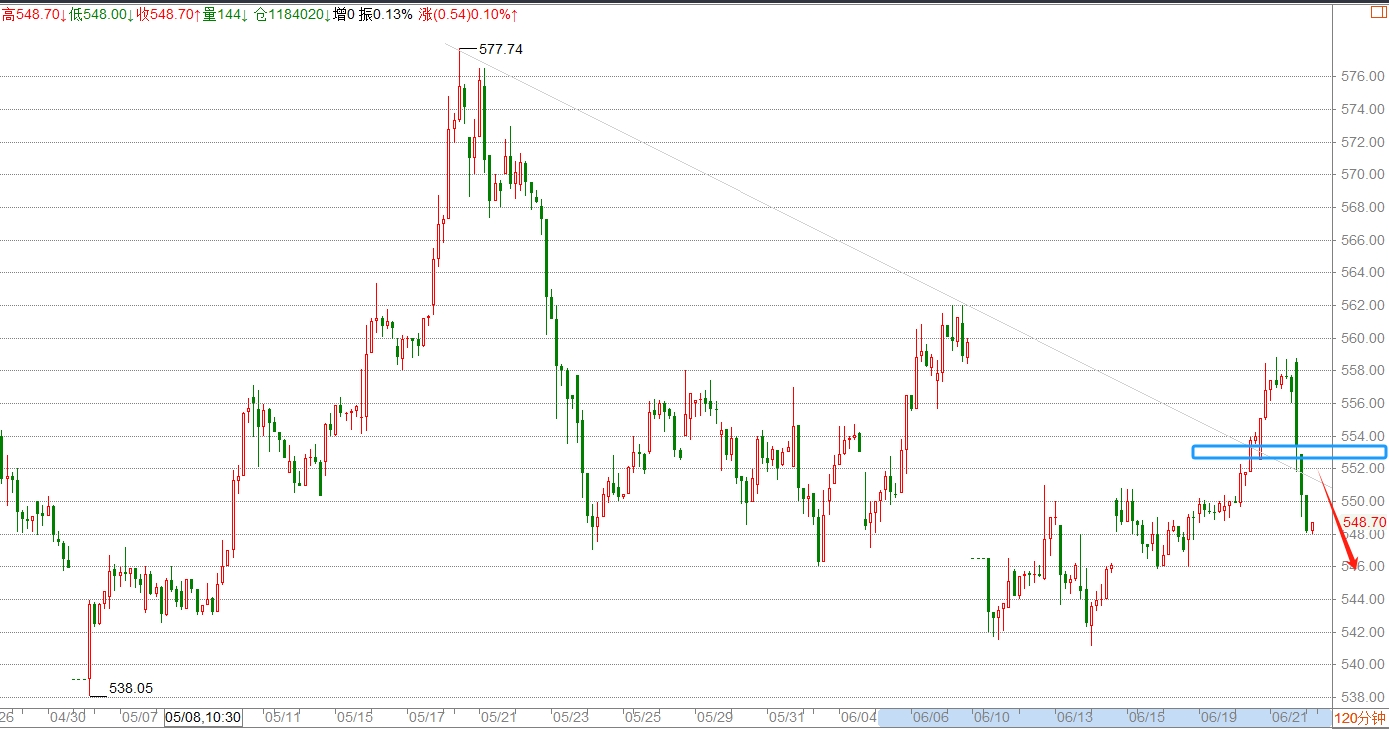Screen dimensions: 1389x729
Task: Click the 05/23 date on time axis
Action: [x=570, y=718]
